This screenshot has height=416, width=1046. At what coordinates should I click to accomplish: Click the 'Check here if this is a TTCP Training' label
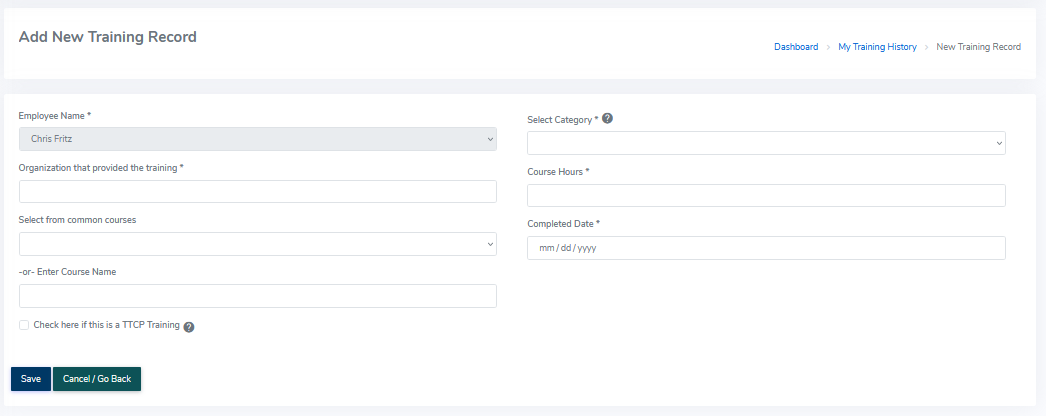106,325
